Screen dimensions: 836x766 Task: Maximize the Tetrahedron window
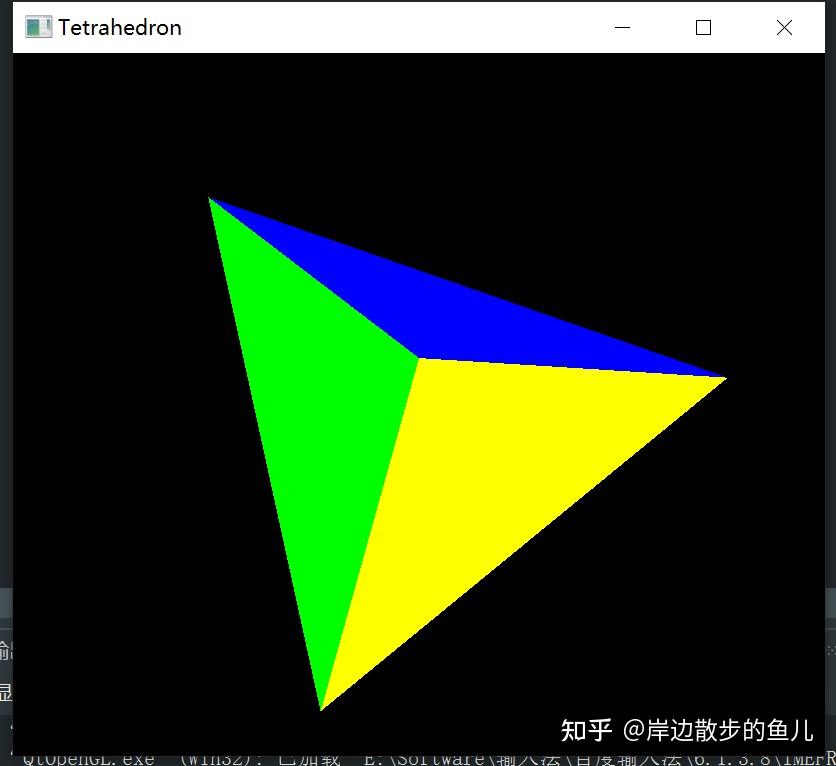(x=703, y=27)
